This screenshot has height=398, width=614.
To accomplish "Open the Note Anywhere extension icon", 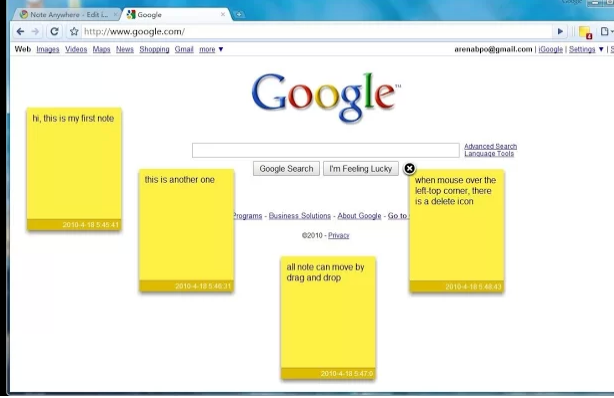I will [x=585, y=32].
